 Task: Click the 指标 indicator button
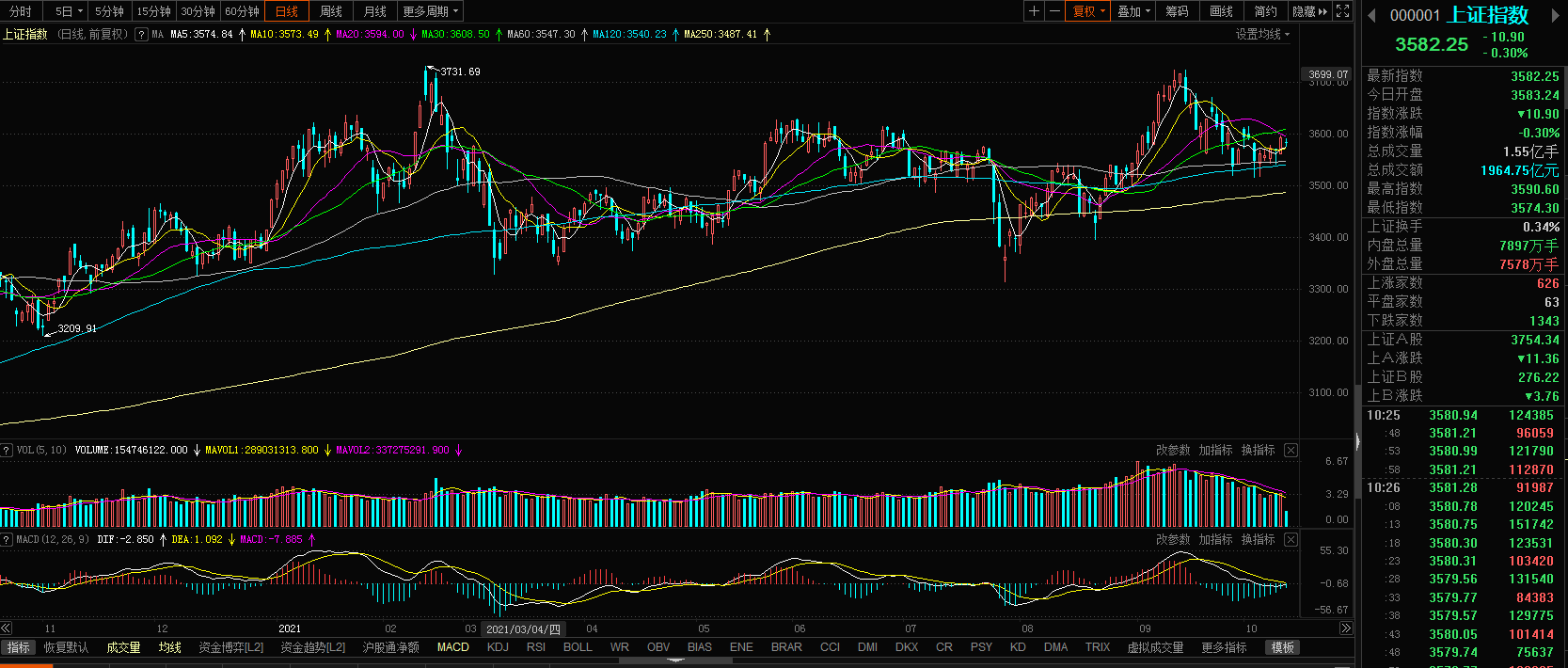19,647
